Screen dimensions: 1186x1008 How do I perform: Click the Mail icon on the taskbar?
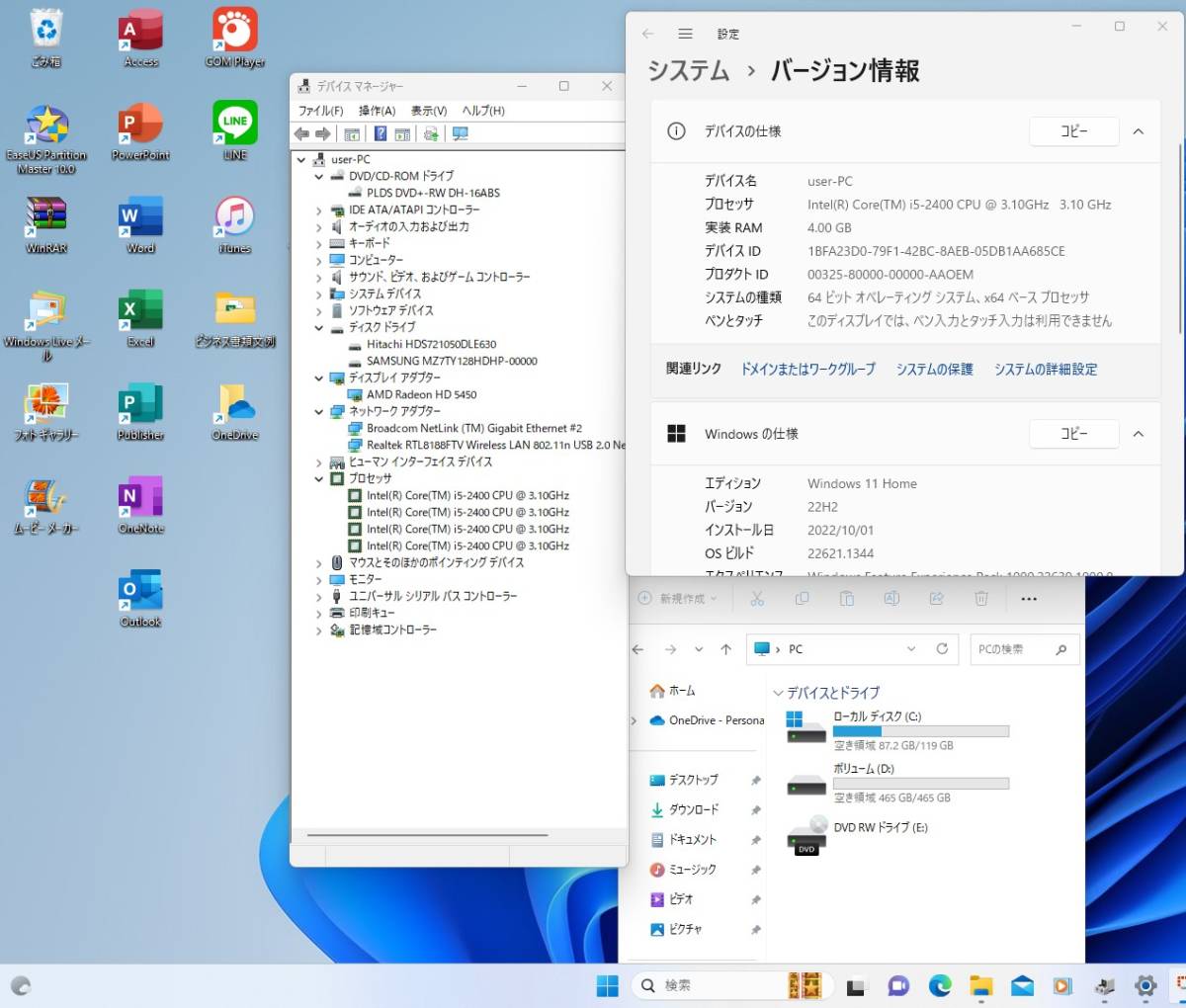tap(1022, 985)
